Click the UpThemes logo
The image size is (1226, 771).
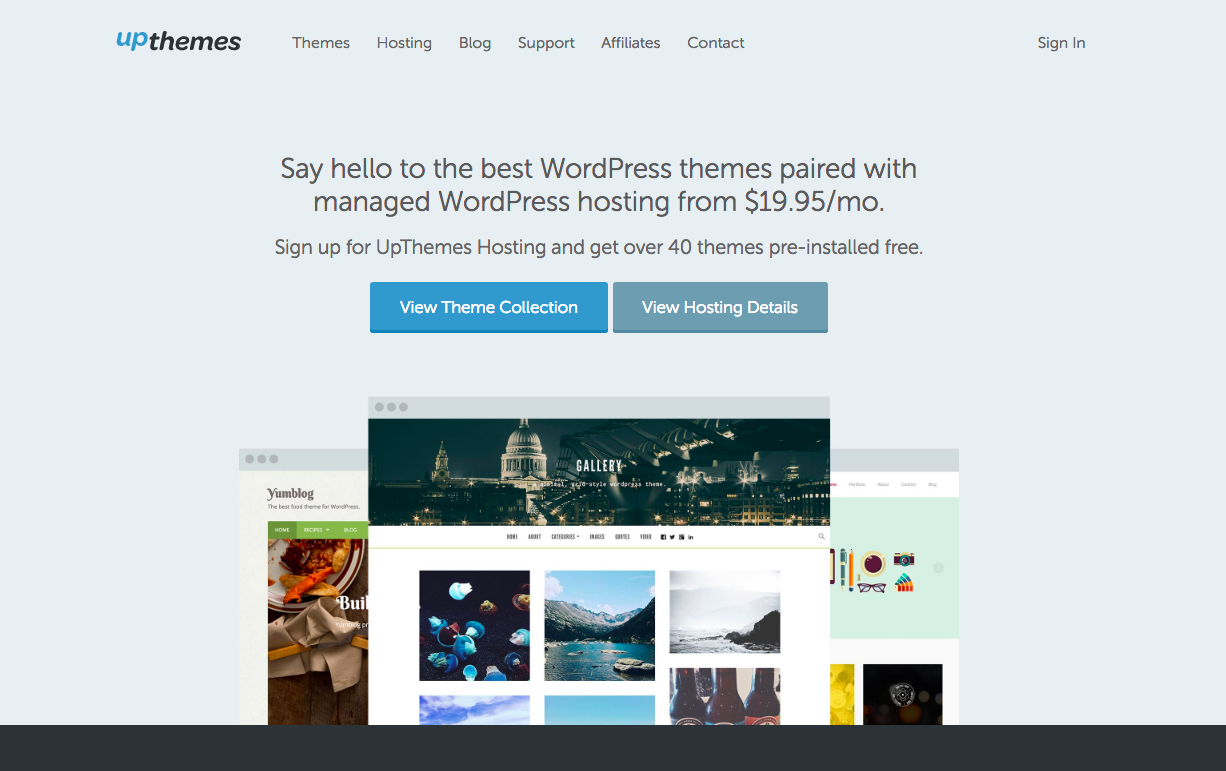tap(178, 41)
